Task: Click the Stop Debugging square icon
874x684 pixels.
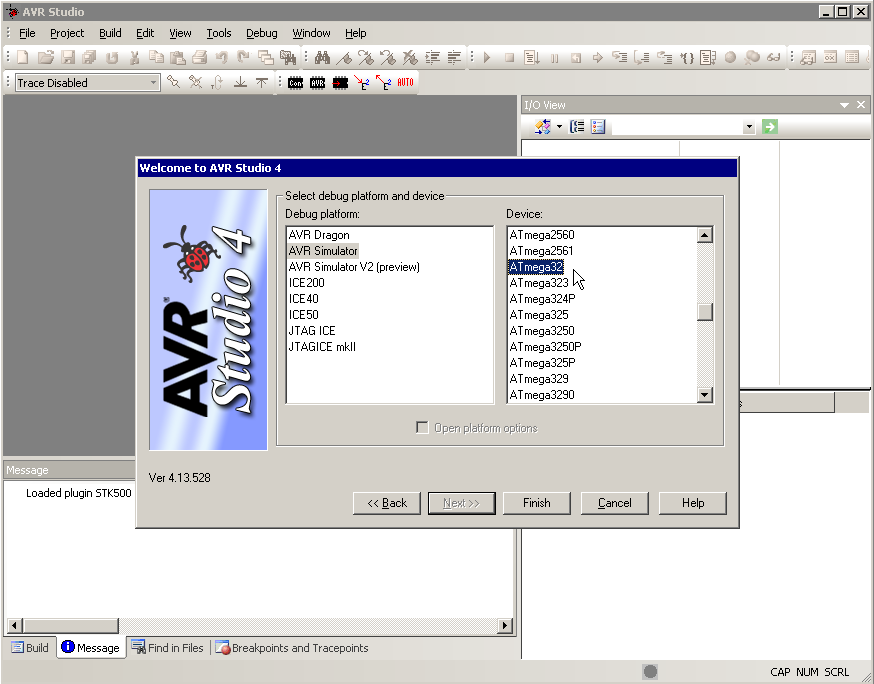Action: (x=509, y=57)
